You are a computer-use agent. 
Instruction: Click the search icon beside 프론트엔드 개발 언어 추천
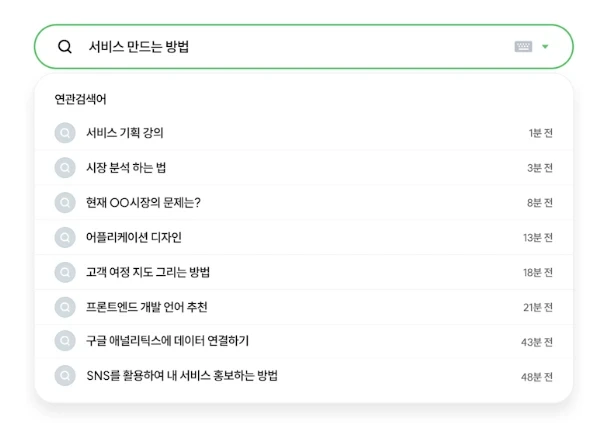pyautogui.click(x=65, y=307)
